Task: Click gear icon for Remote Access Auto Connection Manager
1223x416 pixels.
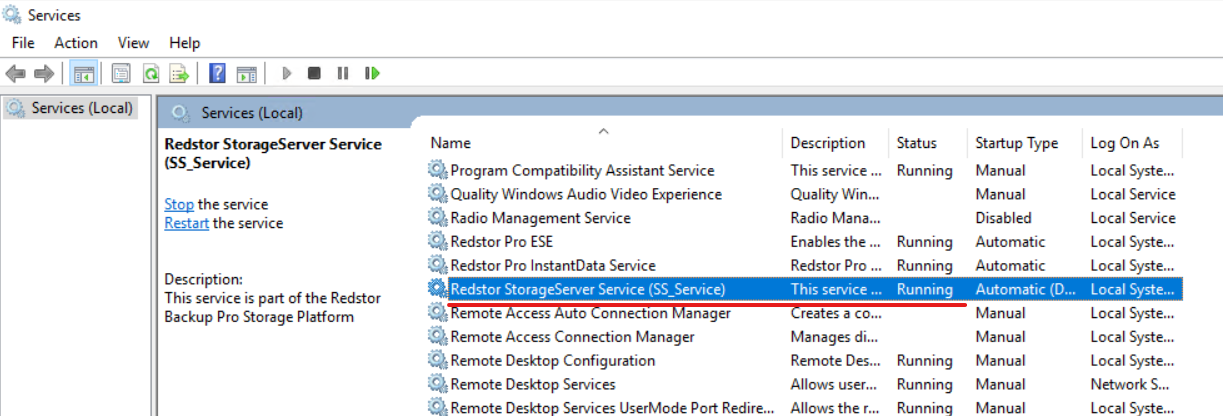Action: (438, 313)
